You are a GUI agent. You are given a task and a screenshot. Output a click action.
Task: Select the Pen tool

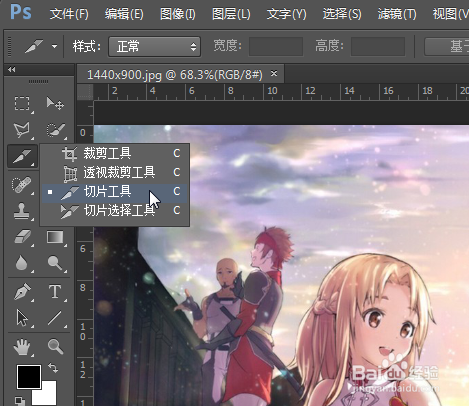click(x=22, y=292)
